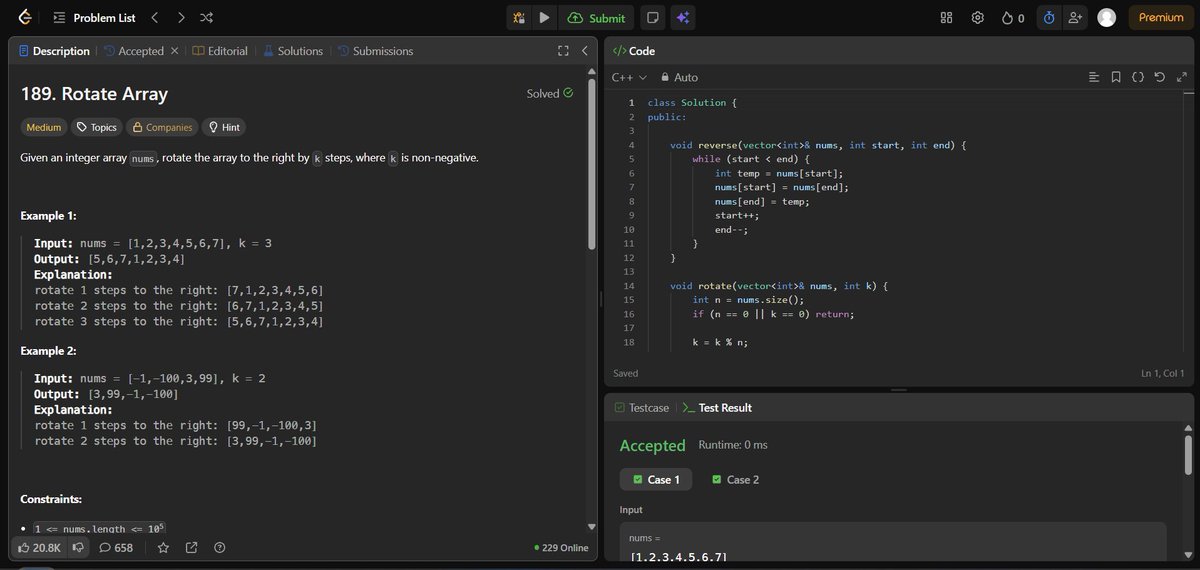The height and width of the screenshot is (570, 1200).
Task: Like the problem with thumbs up 20.8K
Action: pos(39,548)
